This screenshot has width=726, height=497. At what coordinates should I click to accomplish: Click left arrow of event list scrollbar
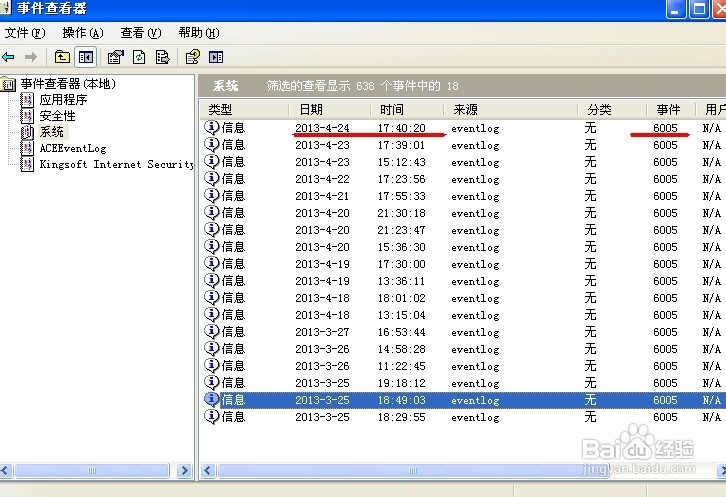tap(207, 471)
